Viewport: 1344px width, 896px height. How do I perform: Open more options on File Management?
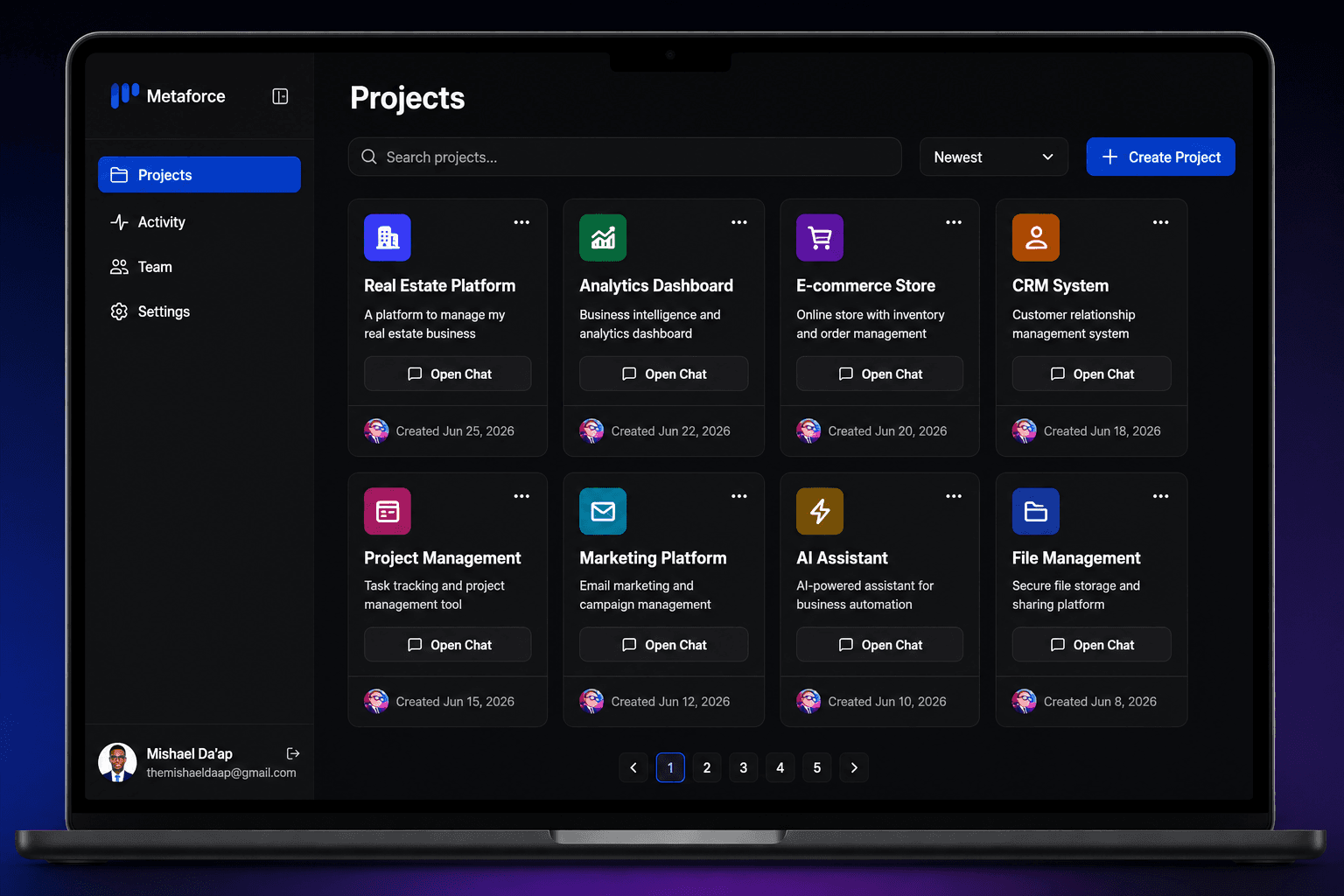[x=1161, y=496]
